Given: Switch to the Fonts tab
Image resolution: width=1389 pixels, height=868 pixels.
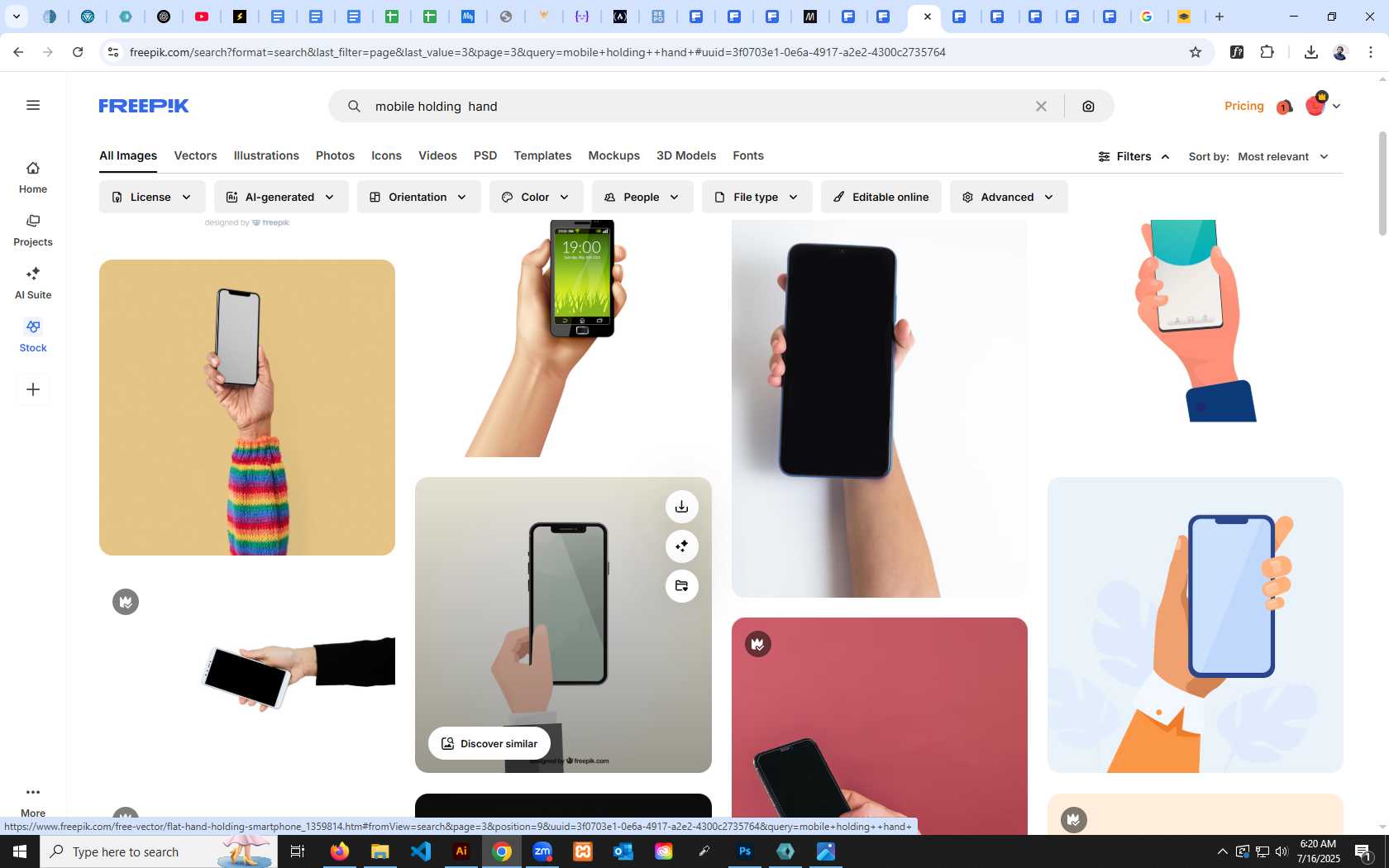Looking at the screenshot, I should tap(748, 155).
